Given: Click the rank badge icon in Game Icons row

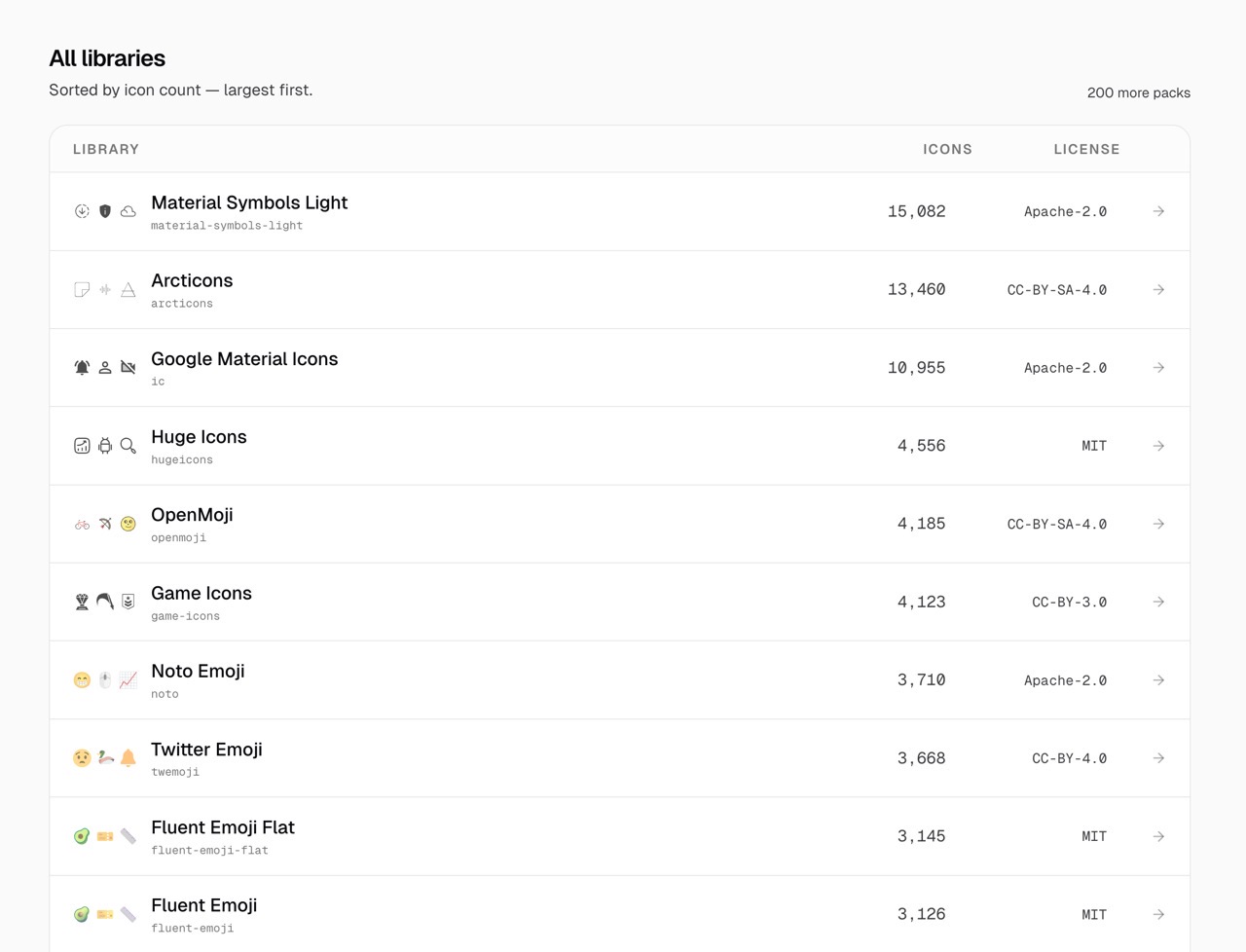Looking at the screenshot, I should pyautogui.click(x=128, y=603).
